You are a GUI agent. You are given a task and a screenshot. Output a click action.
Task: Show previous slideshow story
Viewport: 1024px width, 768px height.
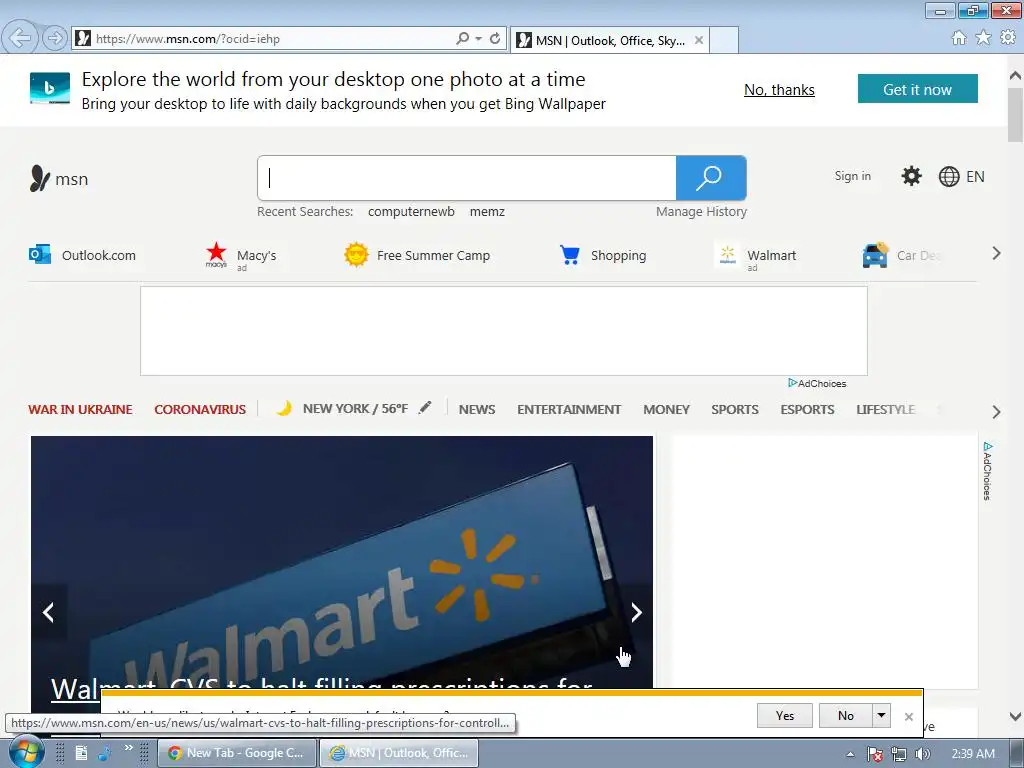[x=49, y=612]
